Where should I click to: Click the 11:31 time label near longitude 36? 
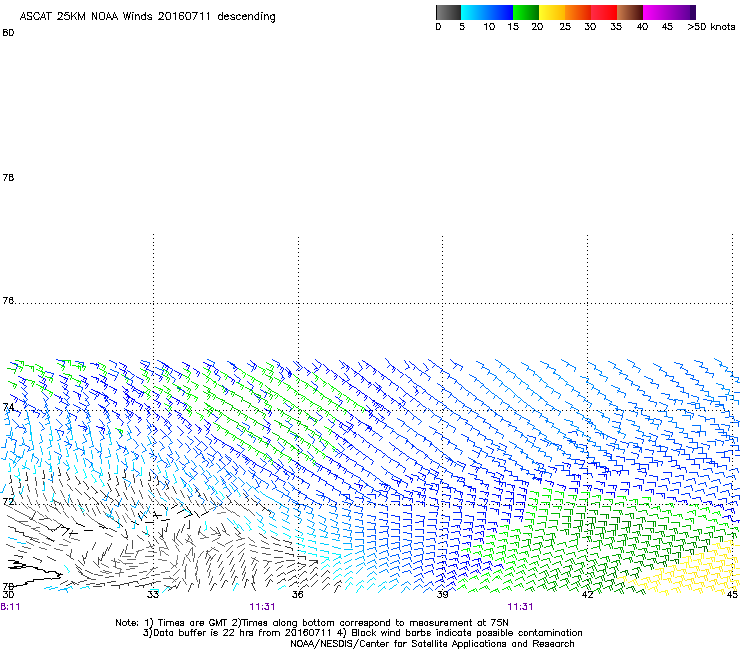[262, 607]
